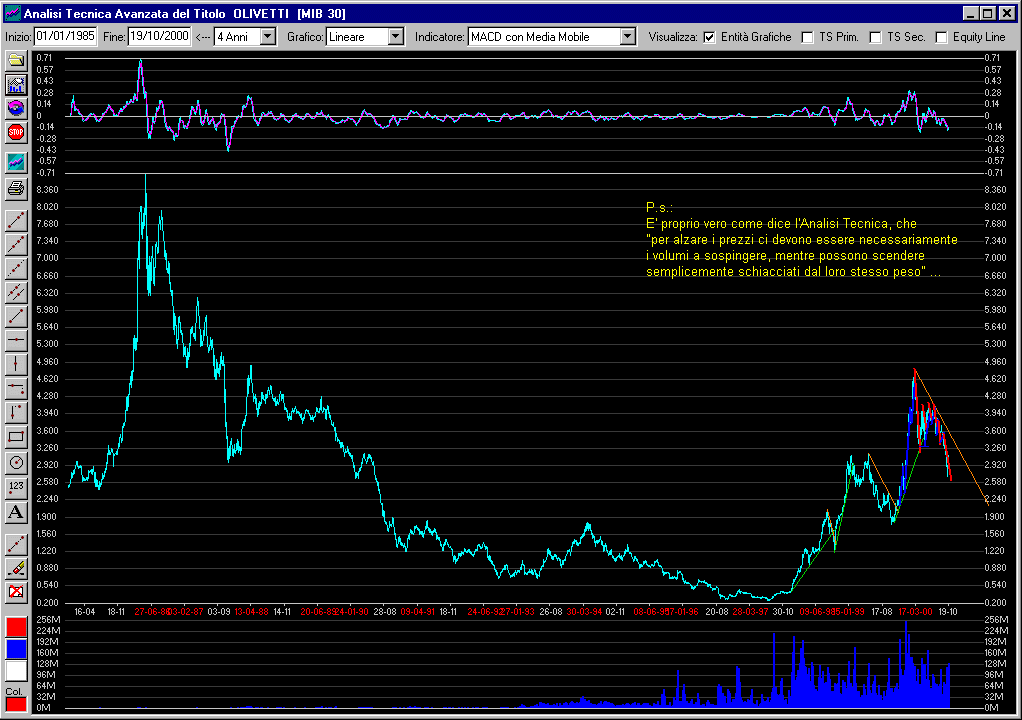The image size is (1022, 720).
Task: Click the 30-03-94 red date label
Action: point(584,612)
